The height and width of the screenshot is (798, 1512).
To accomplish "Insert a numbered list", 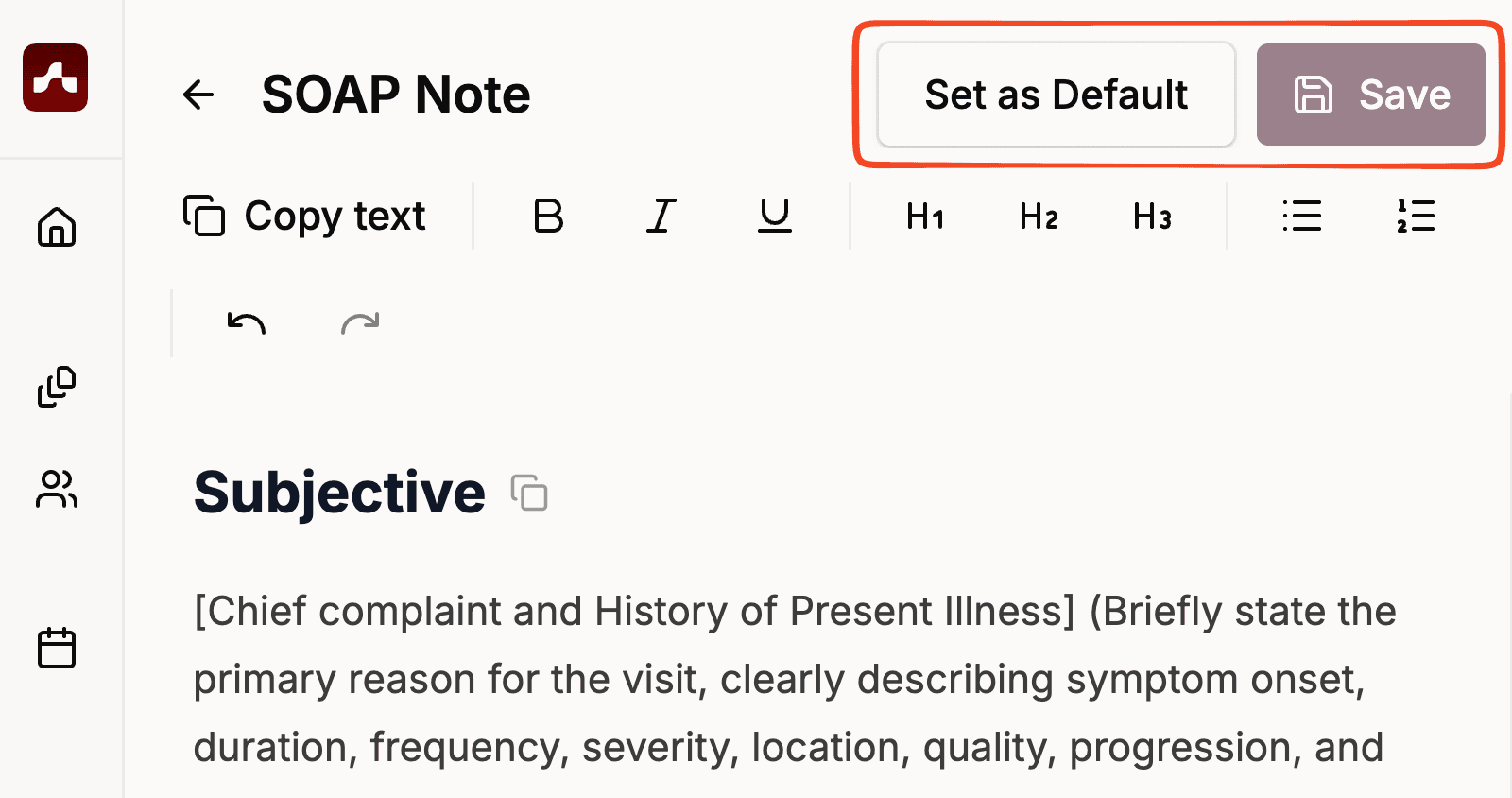I will point(1416,217).
